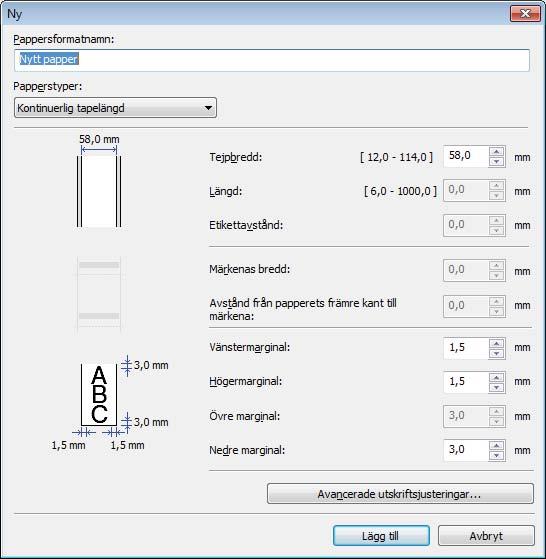Increase Nedre marginal with up arrow
Image resolution: width=546 pixels, height=559 pixels.
tap(496, 446)
